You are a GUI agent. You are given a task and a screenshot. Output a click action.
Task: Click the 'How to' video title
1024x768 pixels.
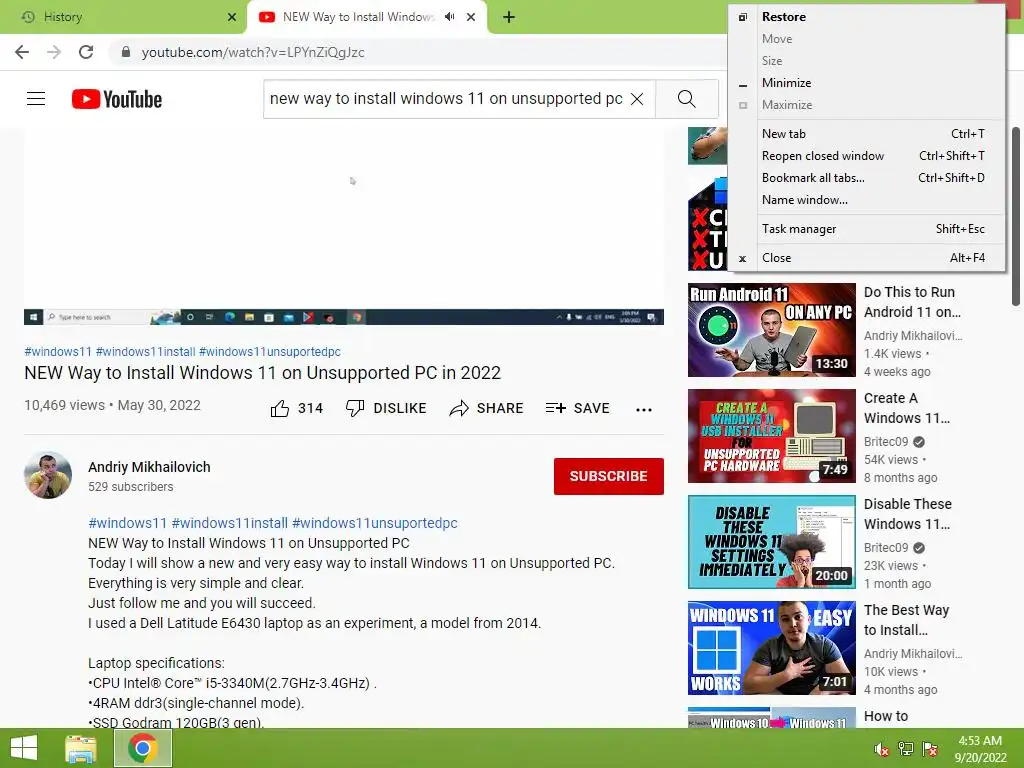886,716
